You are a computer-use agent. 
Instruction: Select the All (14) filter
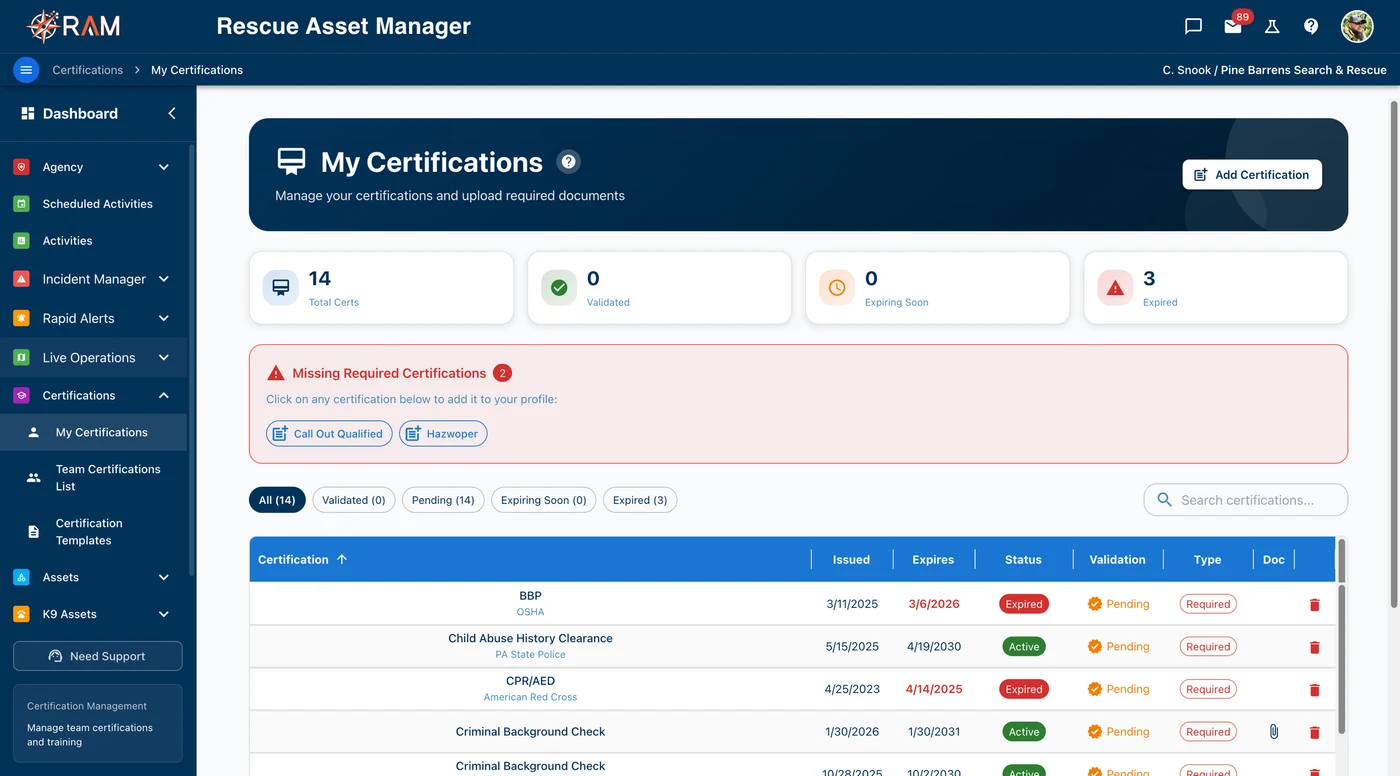pos(277,500)
